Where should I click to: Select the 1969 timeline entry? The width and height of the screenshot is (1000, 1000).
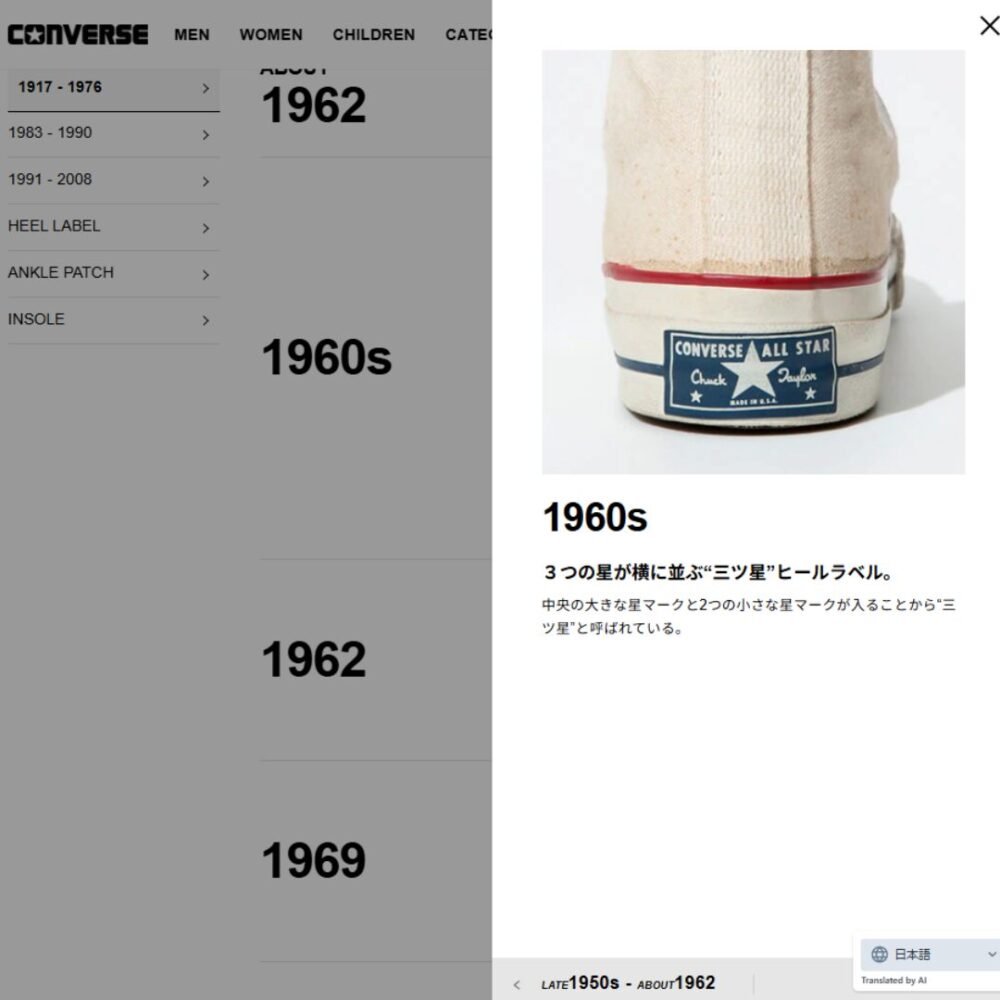314,860
